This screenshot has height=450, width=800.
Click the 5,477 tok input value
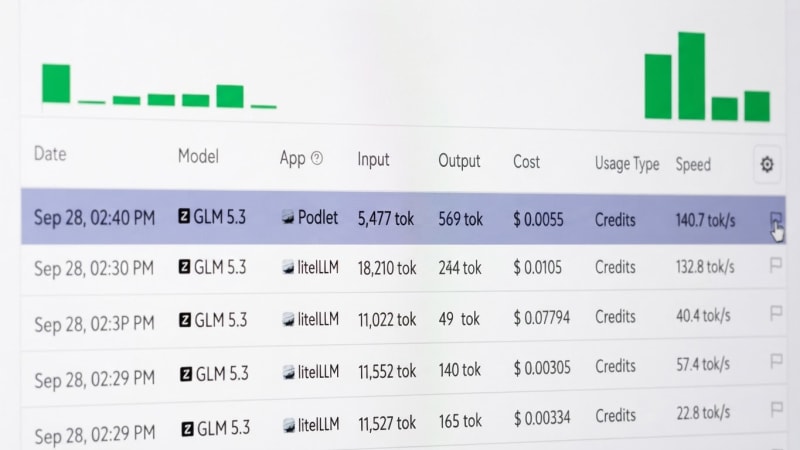[385, 219]
